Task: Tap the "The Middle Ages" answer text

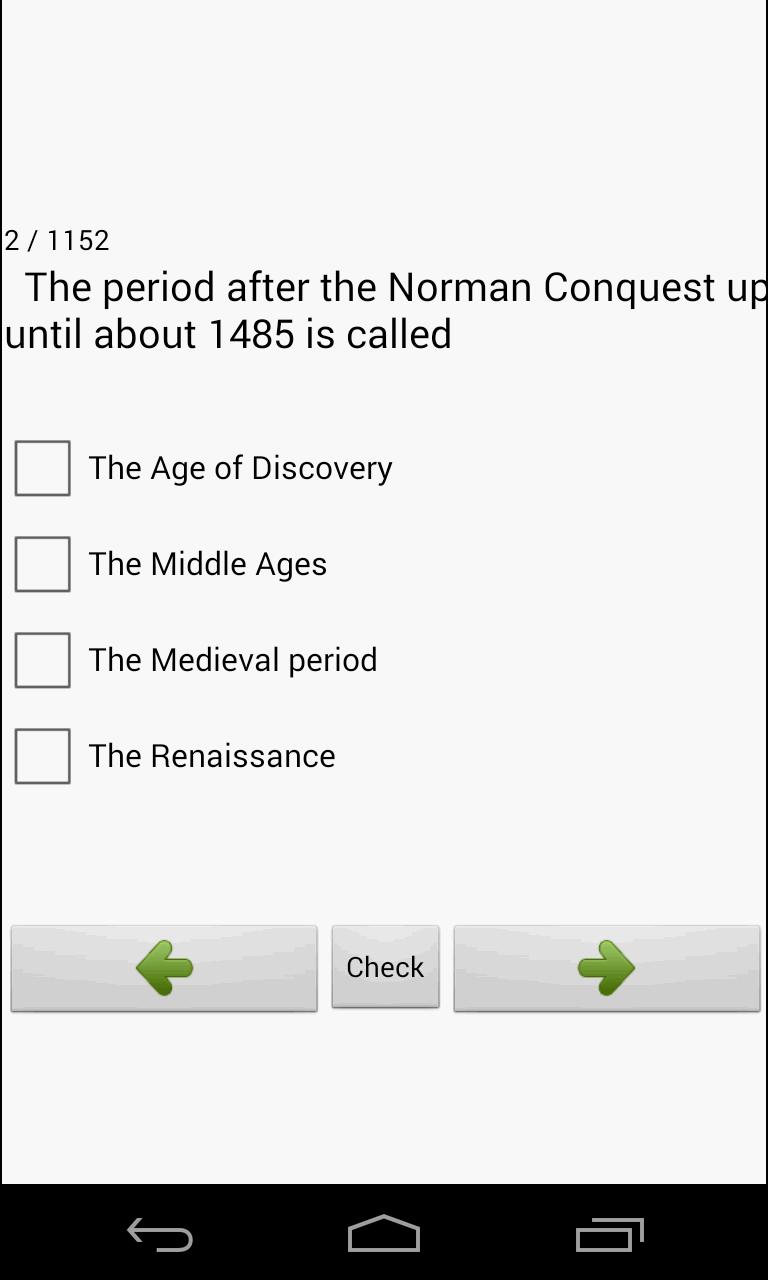Action: click(208, 564)
